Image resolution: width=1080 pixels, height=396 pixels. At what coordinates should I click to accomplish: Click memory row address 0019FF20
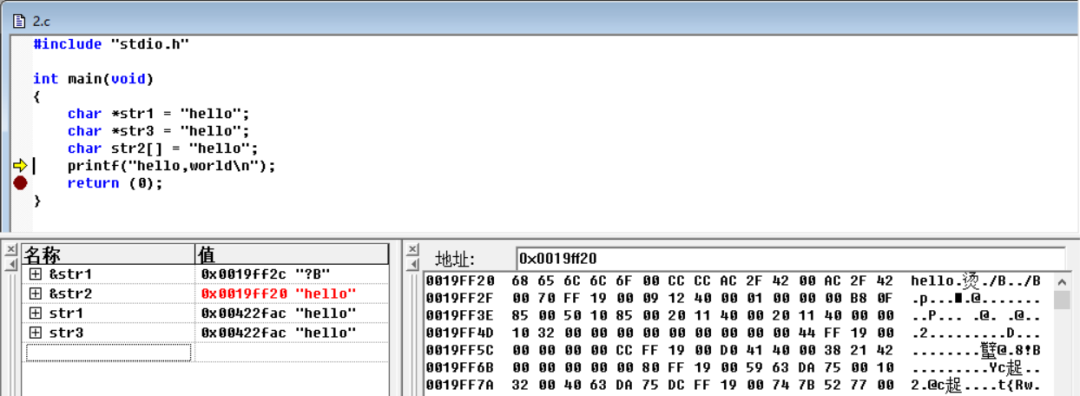pyautogui.click(x=460, y=281)
